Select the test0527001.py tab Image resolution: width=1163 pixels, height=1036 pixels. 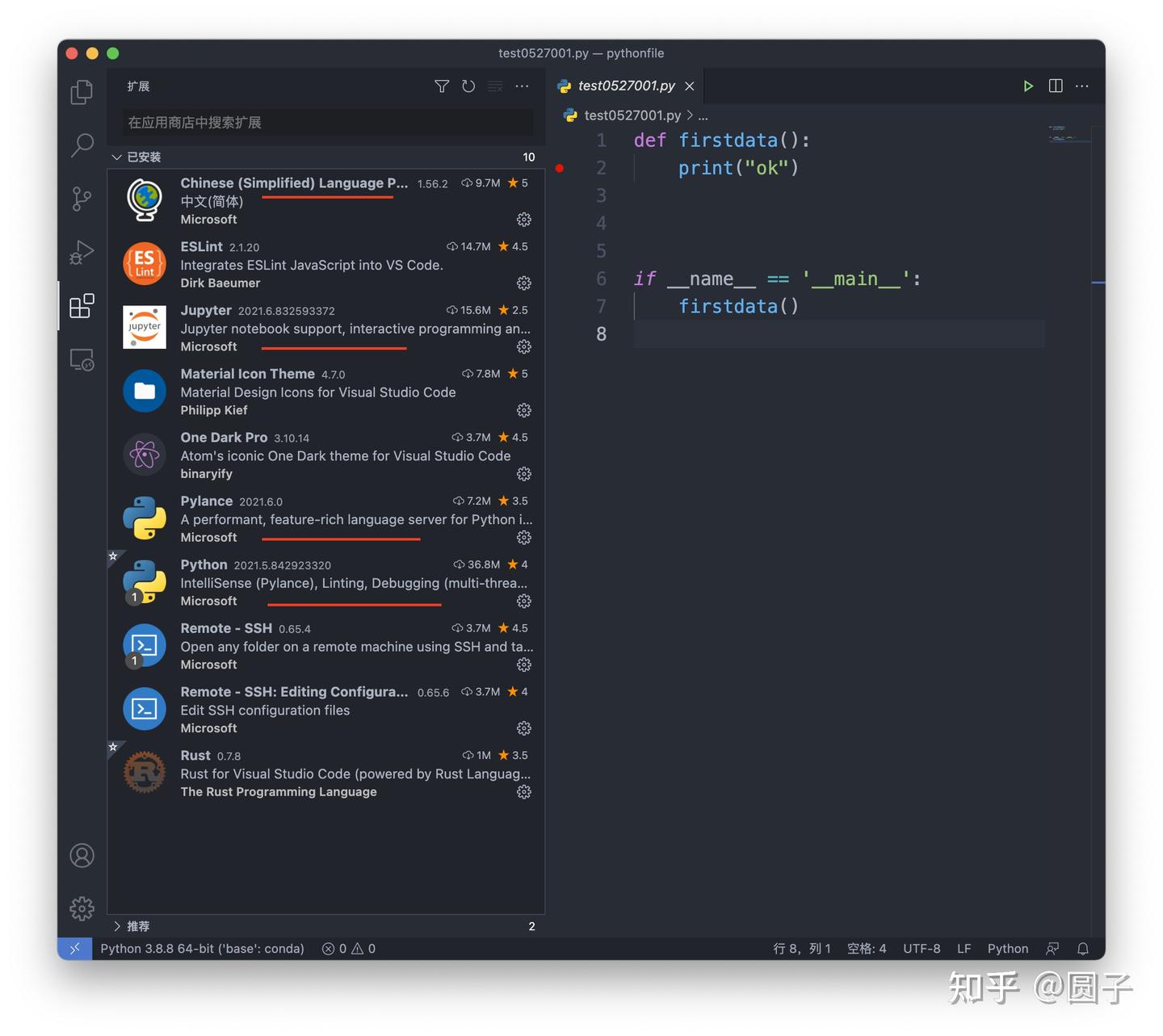tap(626, 86)
